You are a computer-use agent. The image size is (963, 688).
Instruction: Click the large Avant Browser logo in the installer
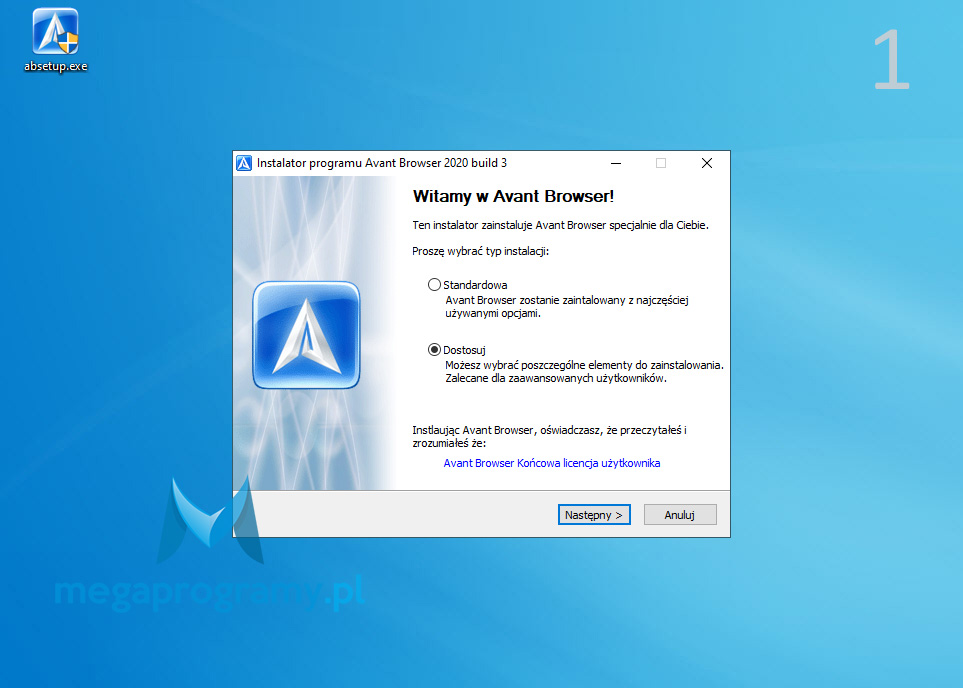[306, 335]
